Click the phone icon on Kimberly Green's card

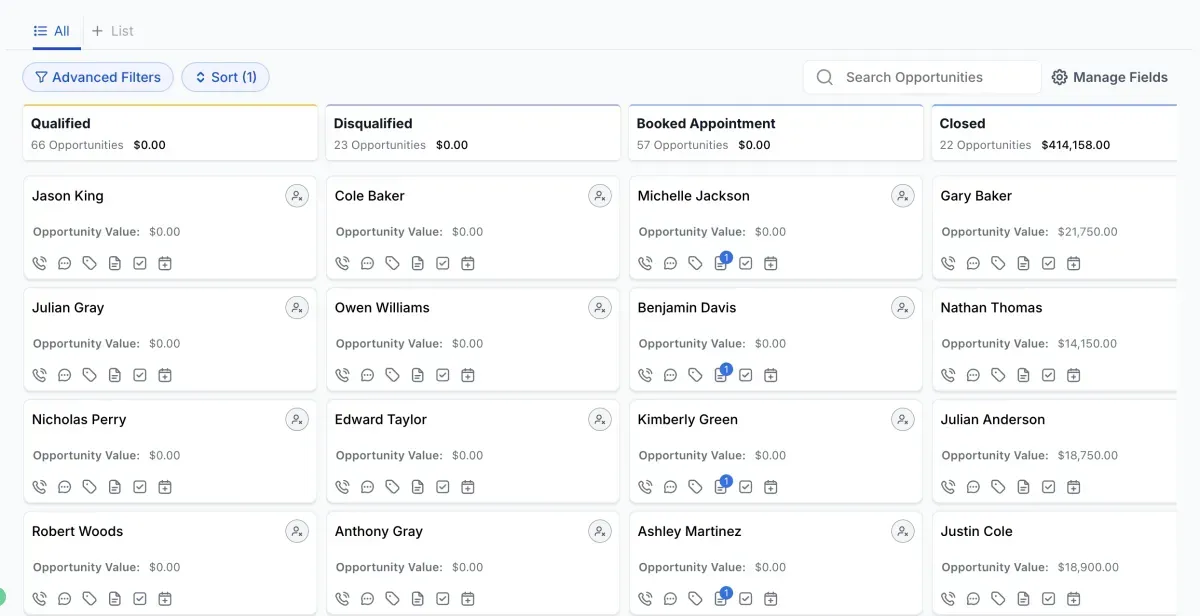[x=646, y=488]
